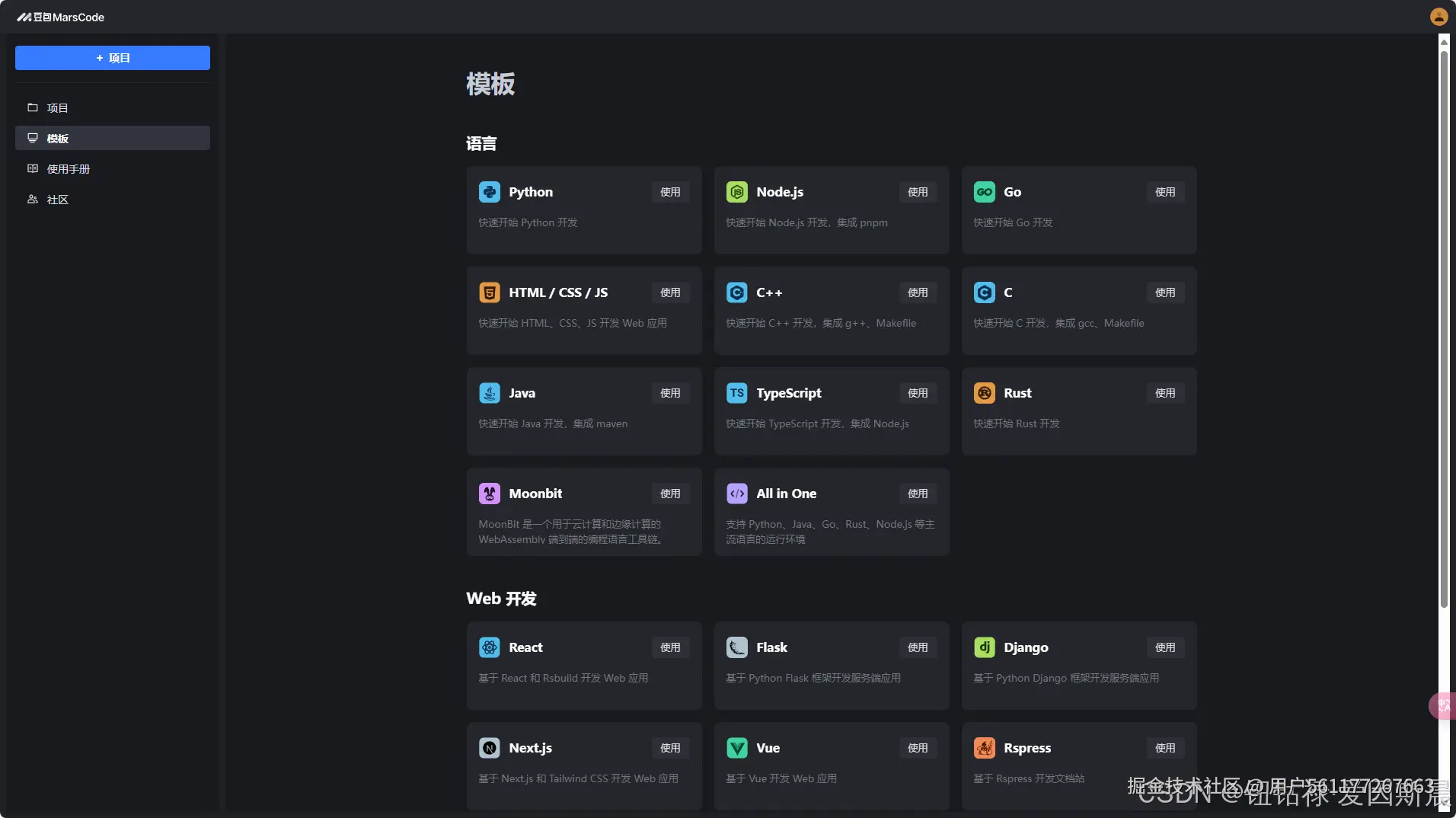
Task: Click the React template icon
Action: 490,647
